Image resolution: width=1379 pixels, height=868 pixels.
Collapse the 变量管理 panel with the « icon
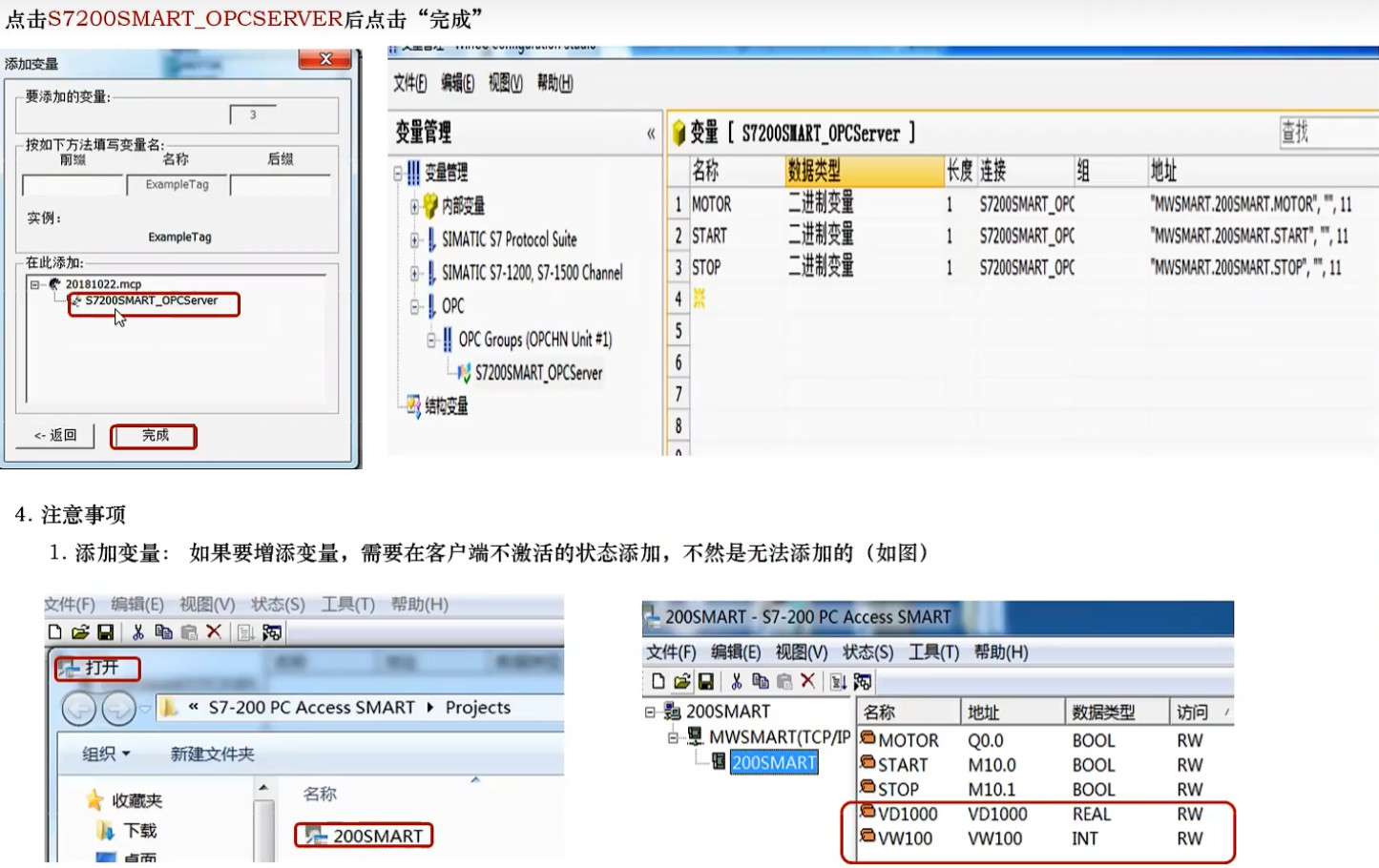tap(651, 134)
